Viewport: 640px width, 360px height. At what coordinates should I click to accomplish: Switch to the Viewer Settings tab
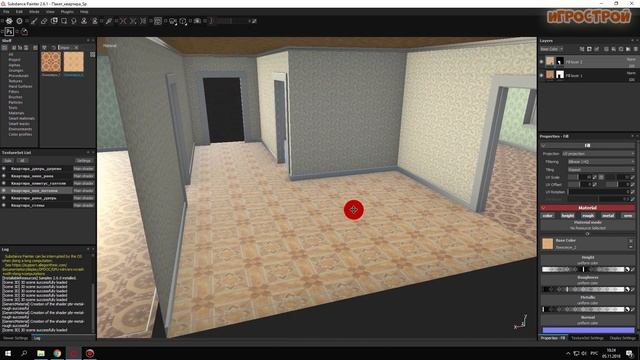point(16,338)
